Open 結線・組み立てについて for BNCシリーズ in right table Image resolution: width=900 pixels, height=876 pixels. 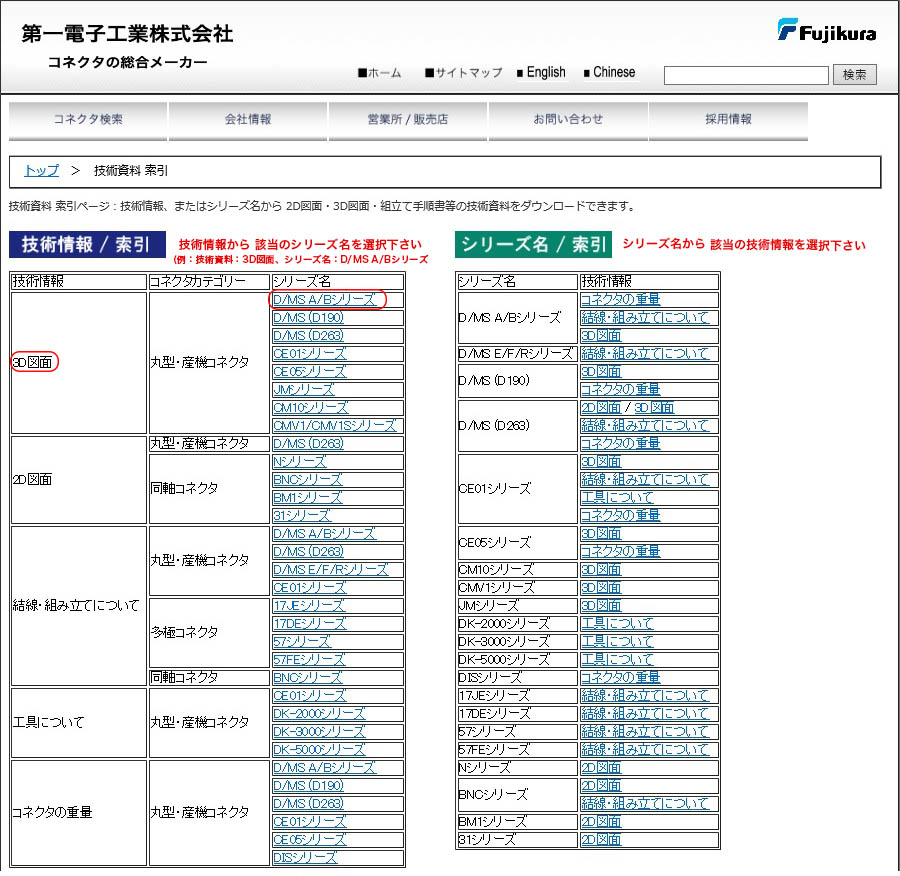pyautogui.click(x=645, y=804)
